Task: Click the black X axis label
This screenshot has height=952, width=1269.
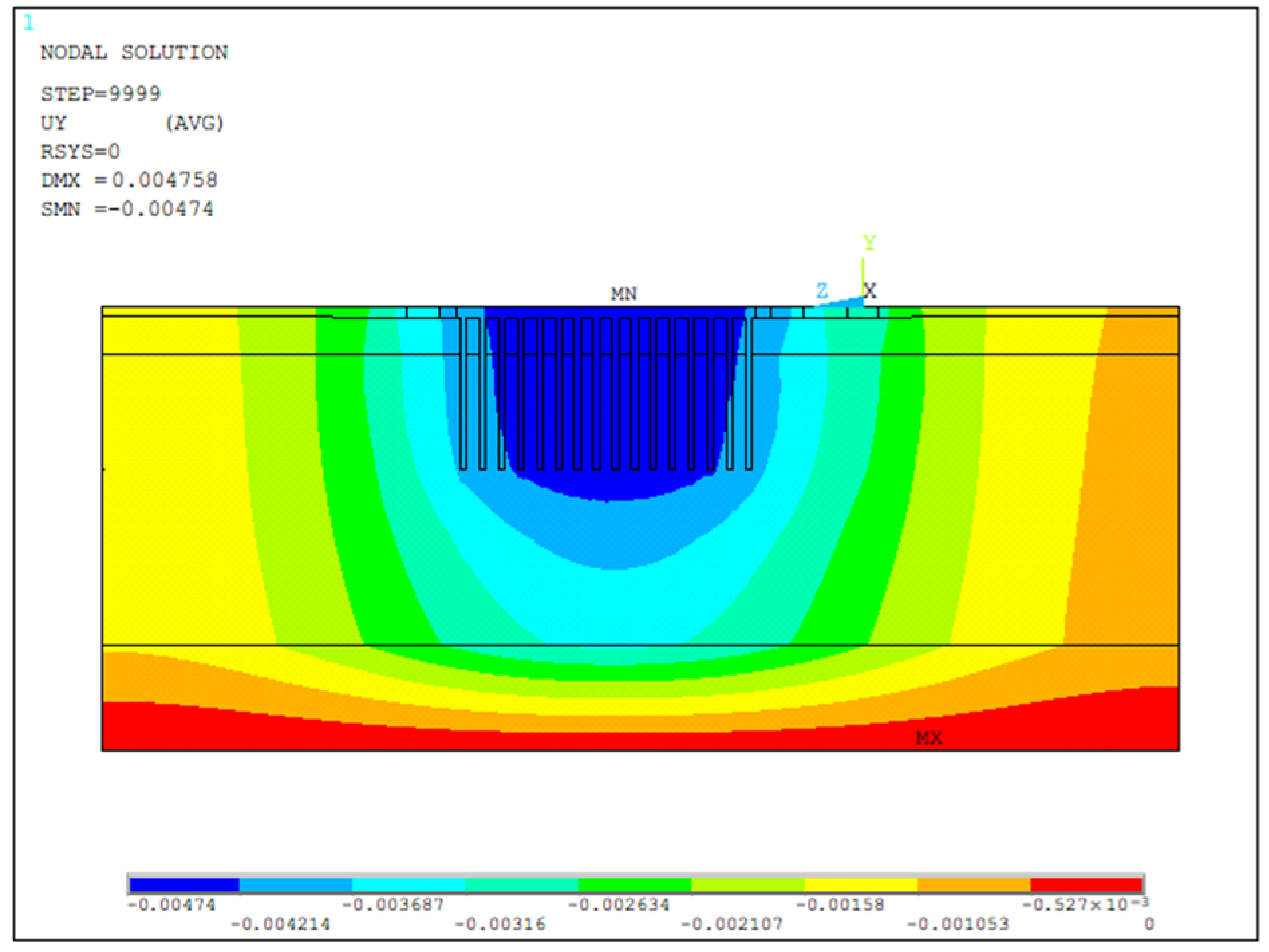Action: [869, 291]
